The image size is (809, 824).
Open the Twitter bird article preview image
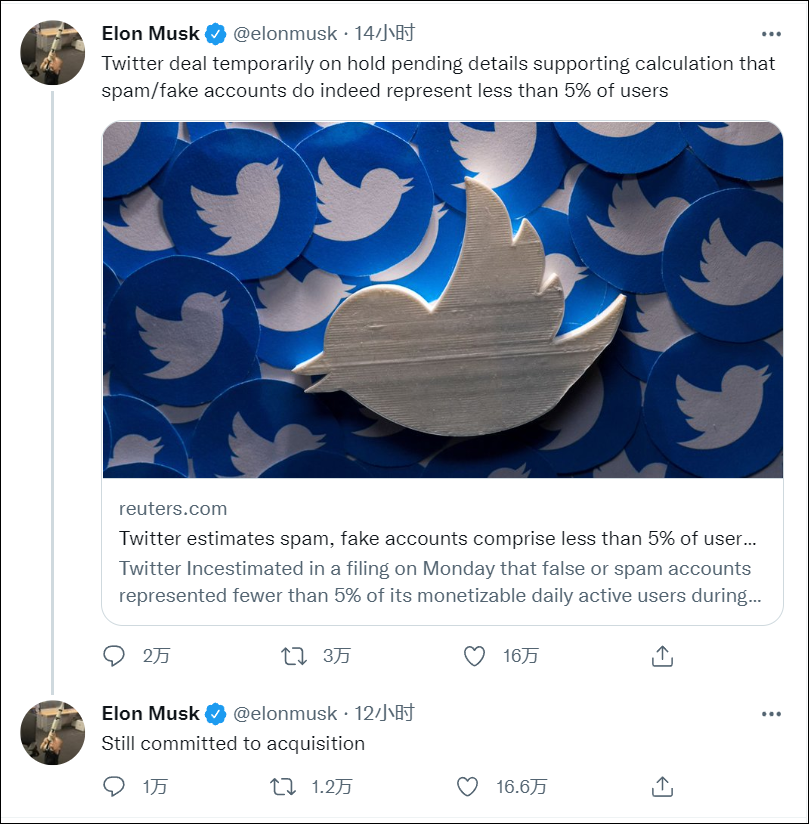(x=442, y=300)
